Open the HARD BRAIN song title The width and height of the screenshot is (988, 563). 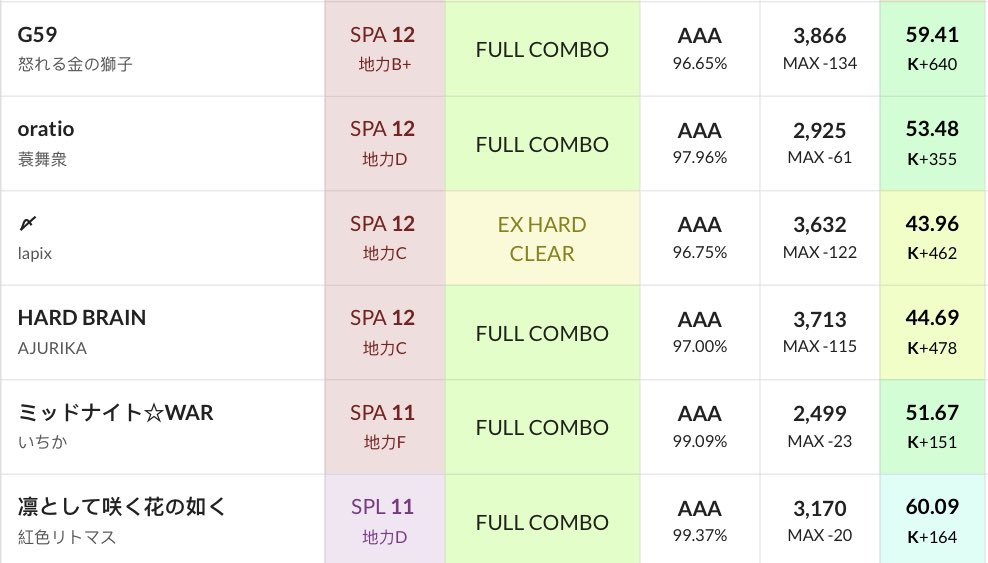pos(82,318)
